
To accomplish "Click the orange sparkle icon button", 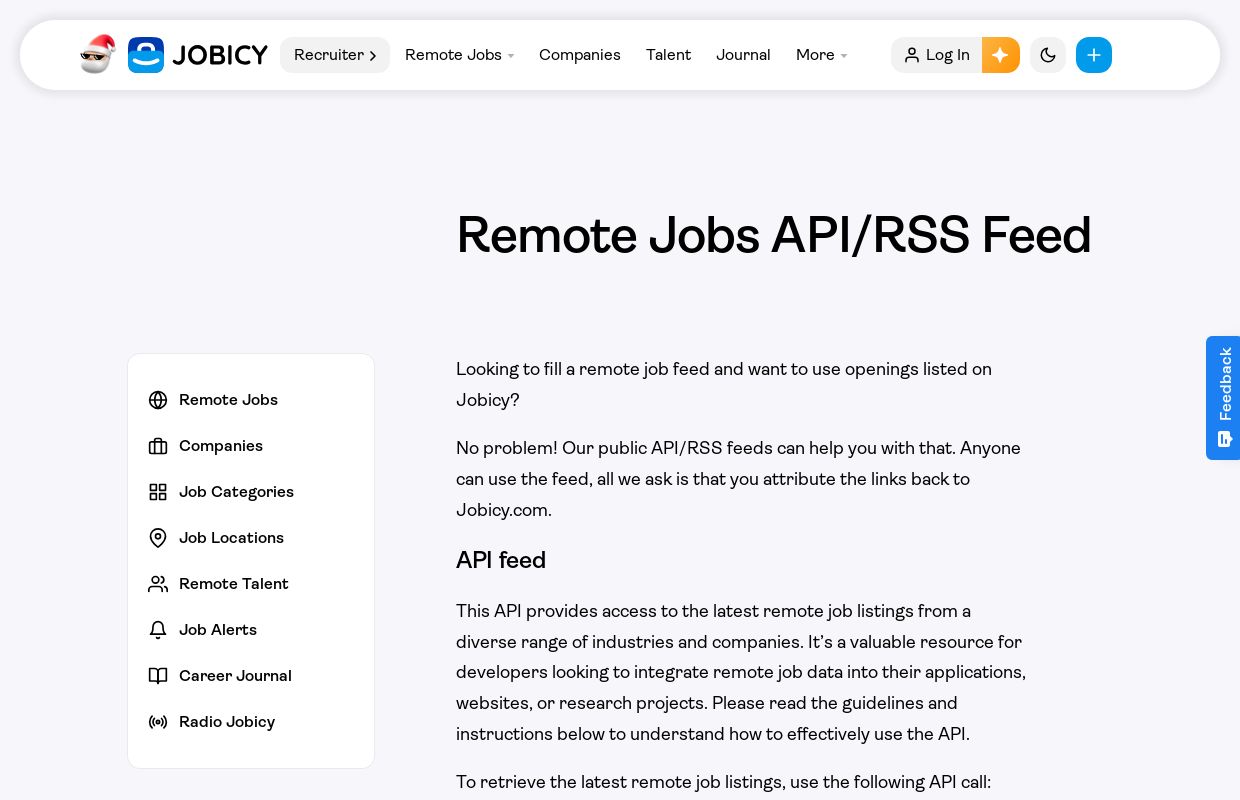I will pyautogui.click(x=1001, y=55).
